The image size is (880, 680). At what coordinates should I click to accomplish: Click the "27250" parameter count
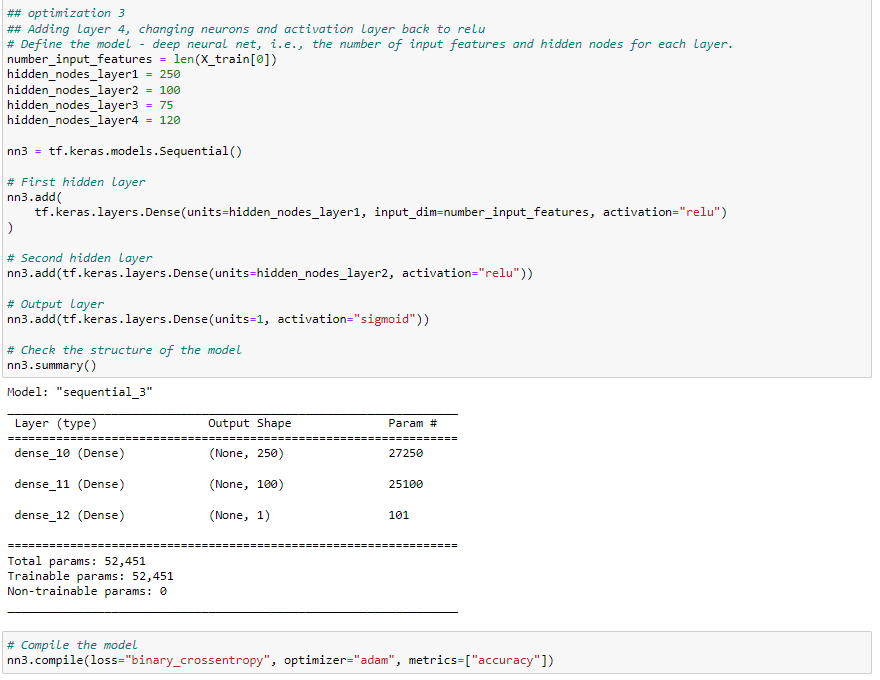click(x=406, y=453)
